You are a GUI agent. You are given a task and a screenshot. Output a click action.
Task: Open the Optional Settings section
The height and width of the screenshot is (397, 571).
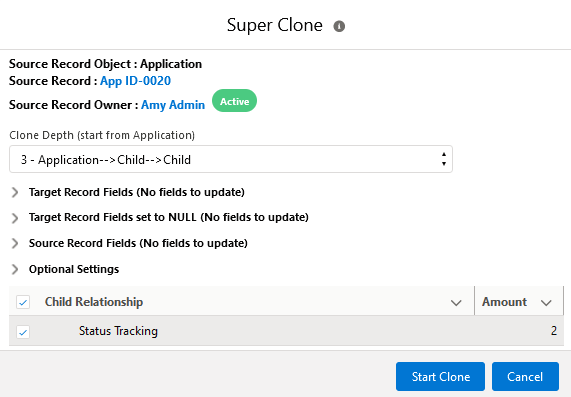[74, 269]
